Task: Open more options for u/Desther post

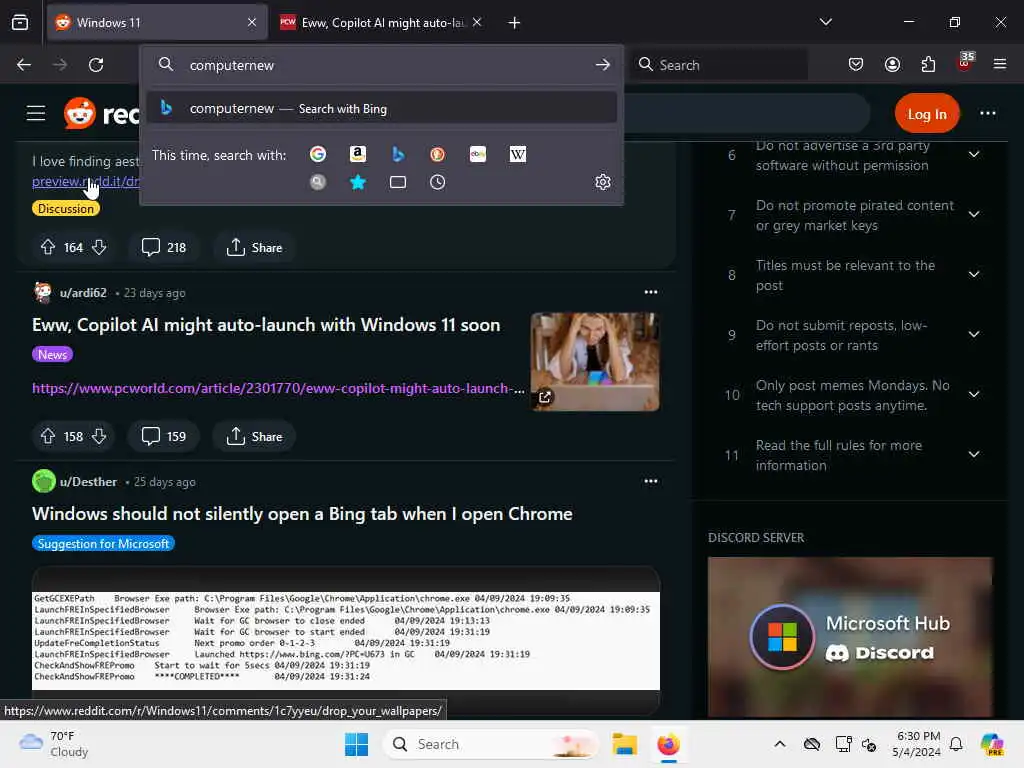Action: (x=650, y=481)
